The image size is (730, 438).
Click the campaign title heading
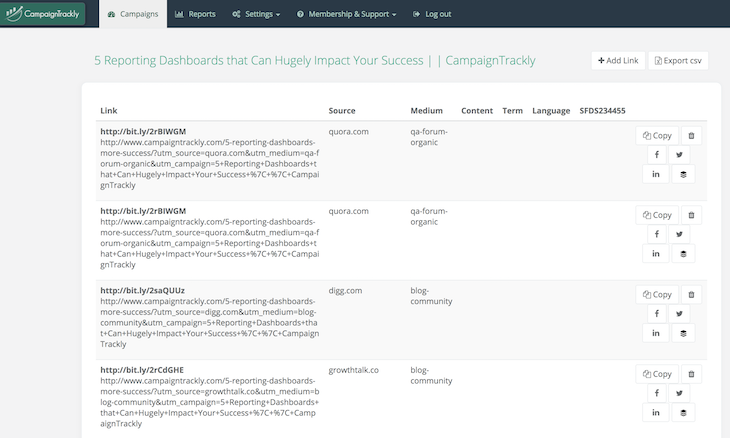(315, 61)
